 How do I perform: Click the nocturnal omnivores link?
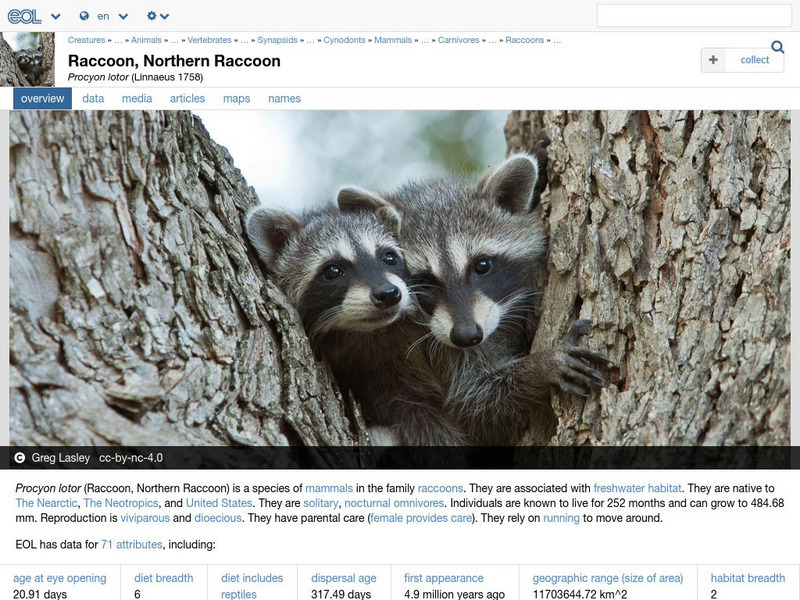(394, 503)
